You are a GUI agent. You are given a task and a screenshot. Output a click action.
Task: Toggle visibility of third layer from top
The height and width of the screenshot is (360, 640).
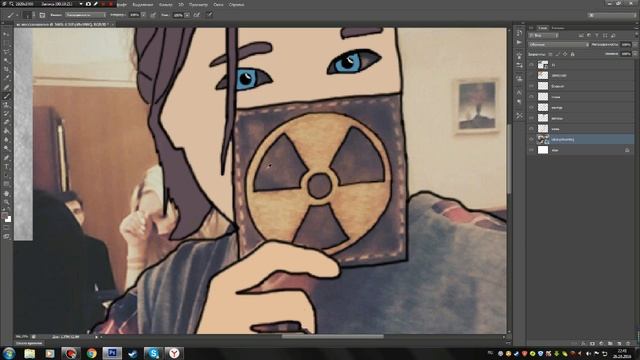531,86
